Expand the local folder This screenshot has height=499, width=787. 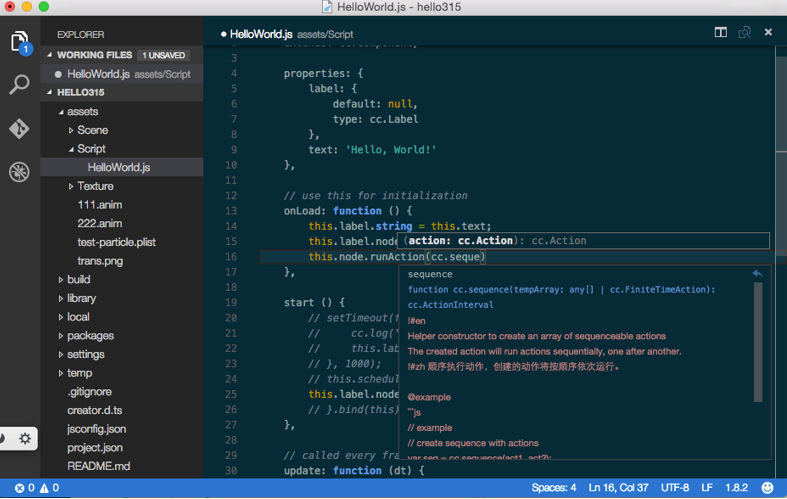pyautogui.click(x=61, y=317)
